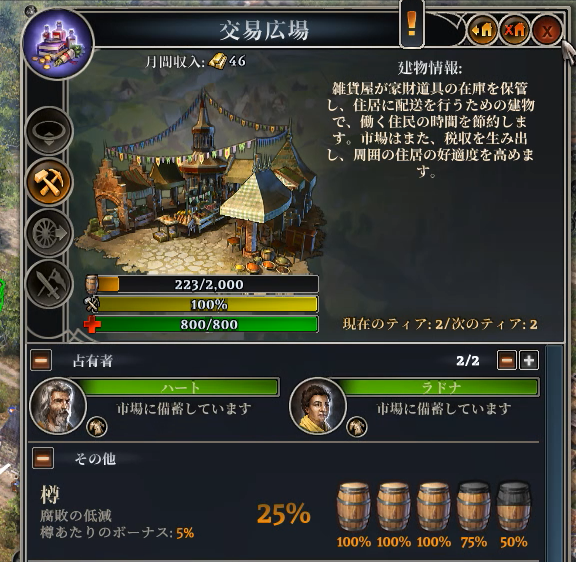
Task: Click the demolish building red X house icon
Action: click(514, 30)
